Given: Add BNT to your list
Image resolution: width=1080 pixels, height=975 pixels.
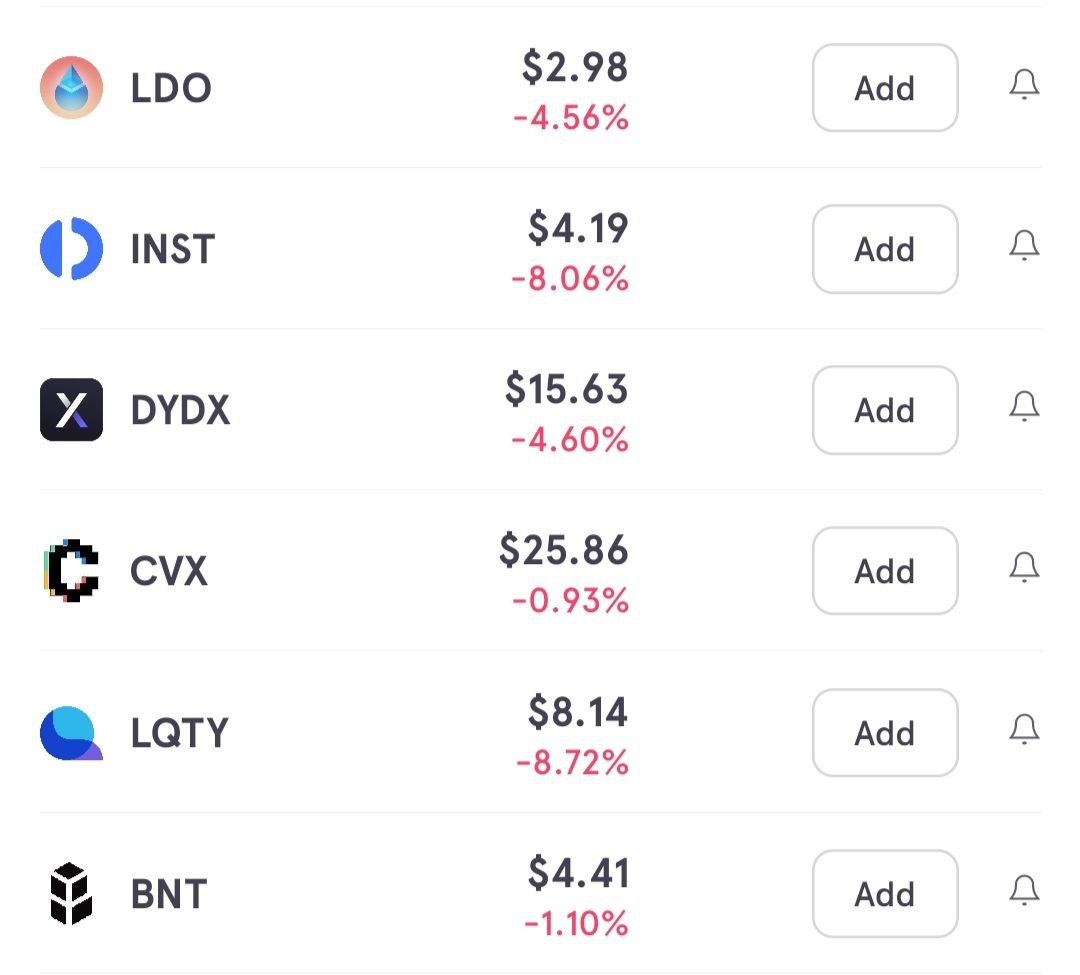Looking at the screenshot, I should (x=885, y=894).
